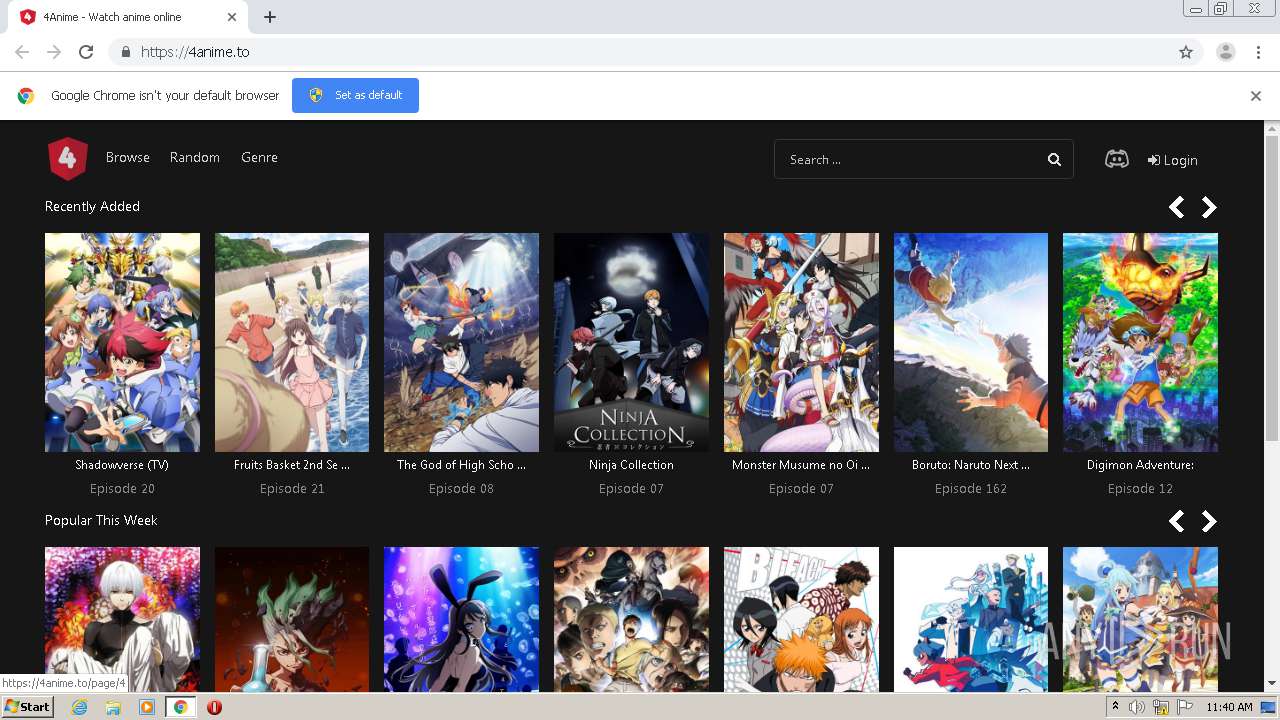
Task: Open the Browse menu
Action: point(128,158)
